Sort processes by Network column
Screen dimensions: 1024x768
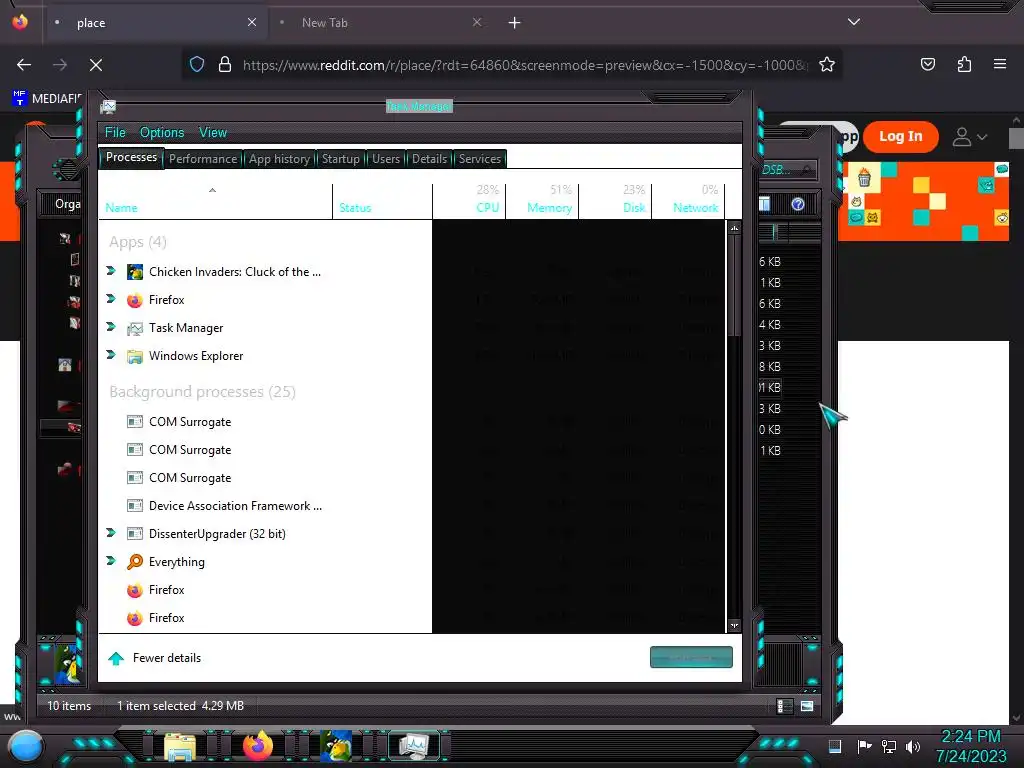click(x=688, y=201)
